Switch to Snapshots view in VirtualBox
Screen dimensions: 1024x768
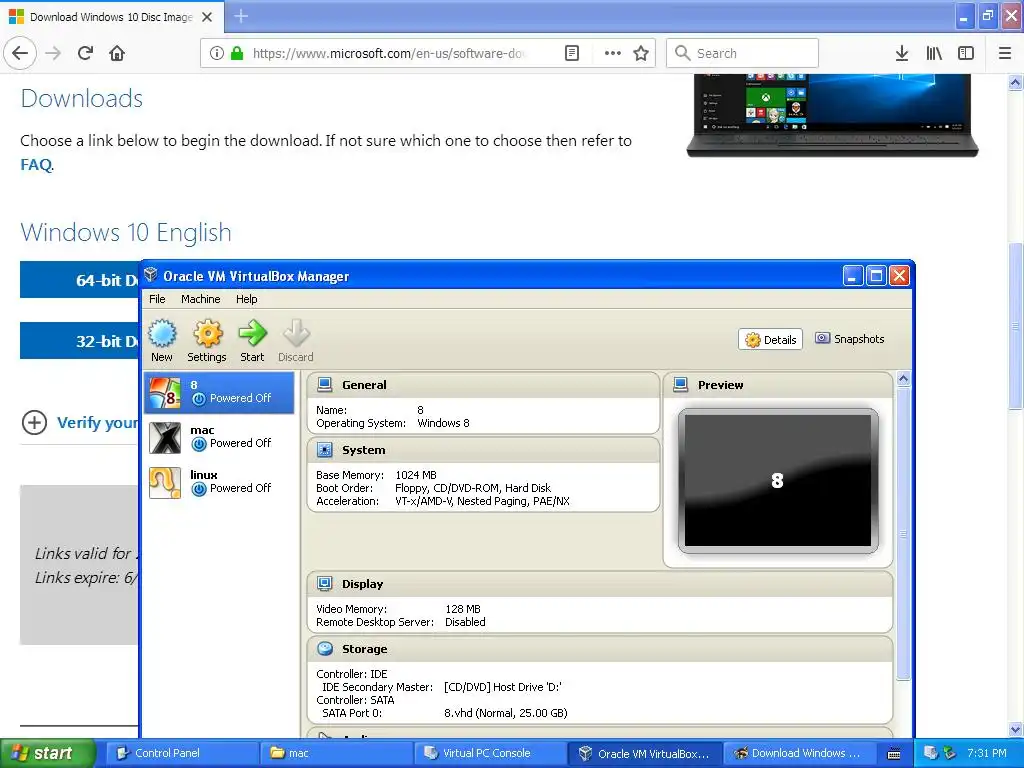tap(850, 339)
